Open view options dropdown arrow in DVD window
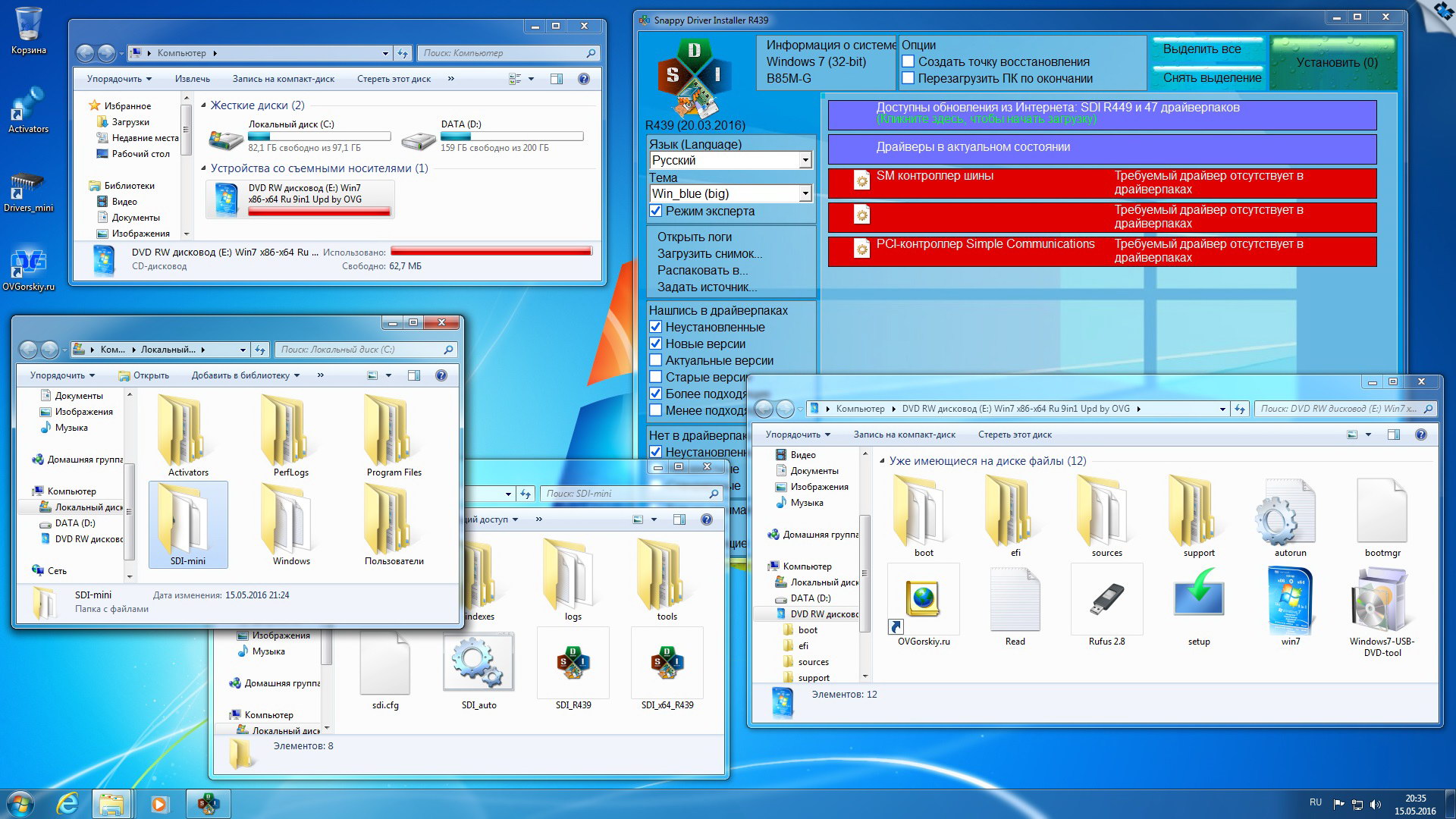1456x819 pixels. tap(1369, 435)
